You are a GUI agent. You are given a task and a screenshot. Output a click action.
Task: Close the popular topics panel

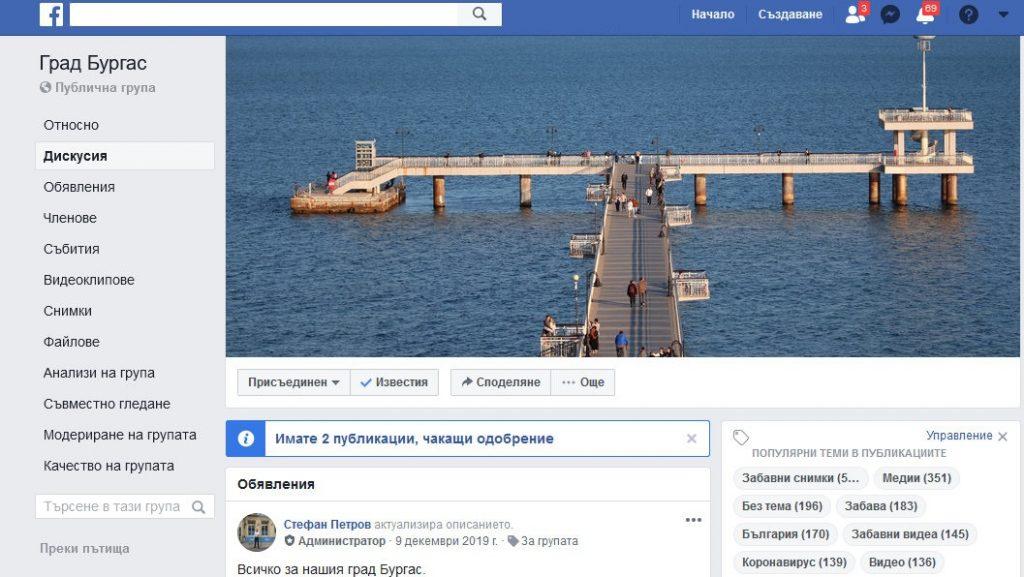(x=1002, y=437)
